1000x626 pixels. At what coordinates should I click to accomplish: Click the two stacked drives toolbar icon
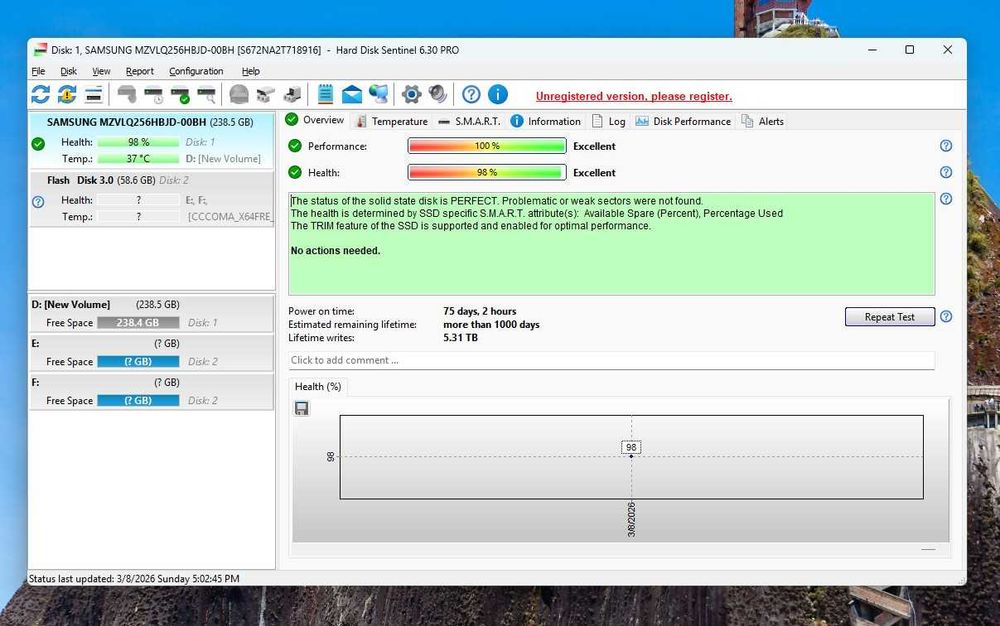(x=265, y=95)
